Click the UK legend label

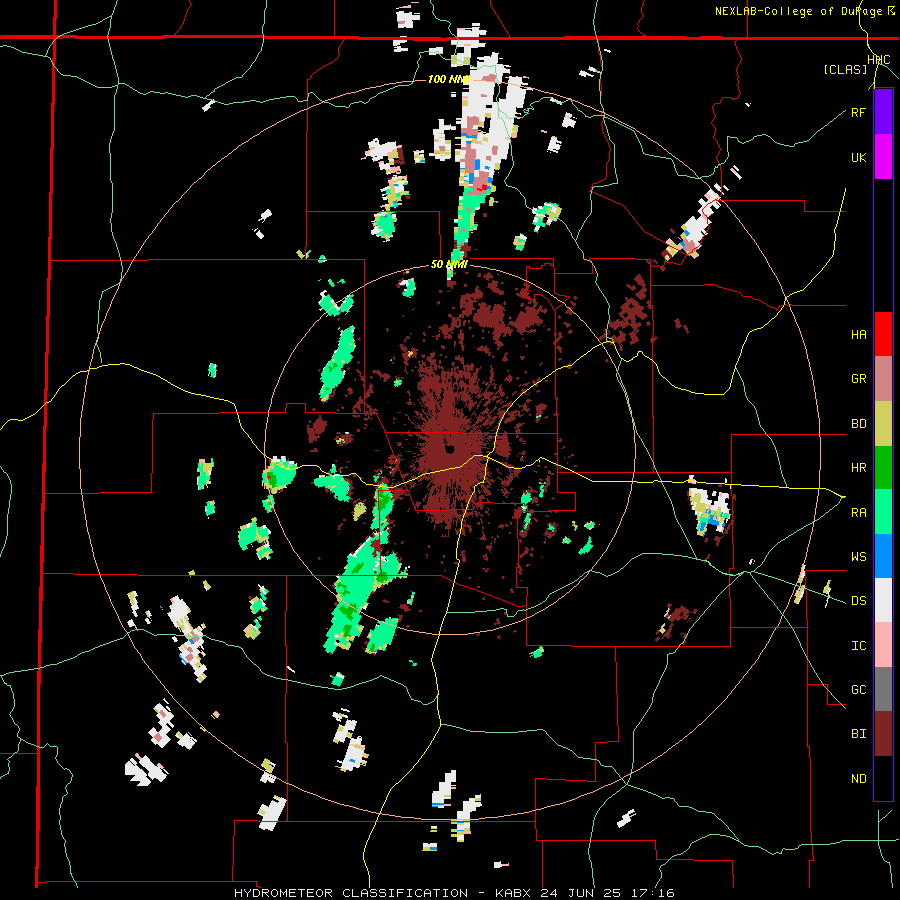point(858,157)
